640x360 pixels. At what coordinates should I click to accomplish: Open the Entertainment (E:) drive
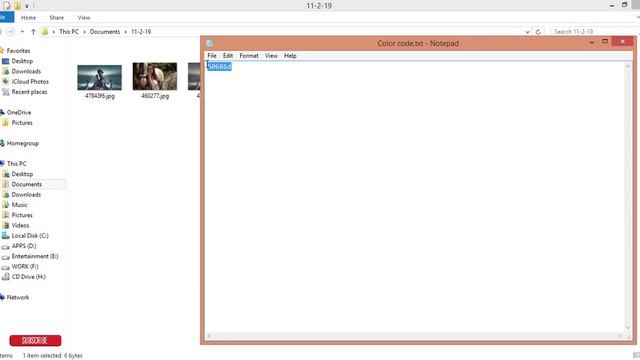coord(35,256)
